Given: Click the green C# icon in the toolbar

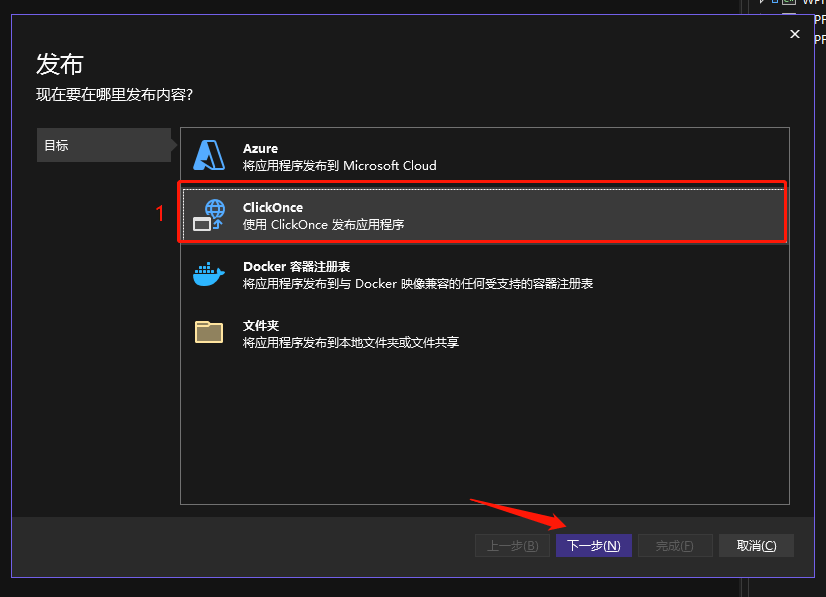Looking at the screenshot, I should pyautogui.click(x=788, y=2).
